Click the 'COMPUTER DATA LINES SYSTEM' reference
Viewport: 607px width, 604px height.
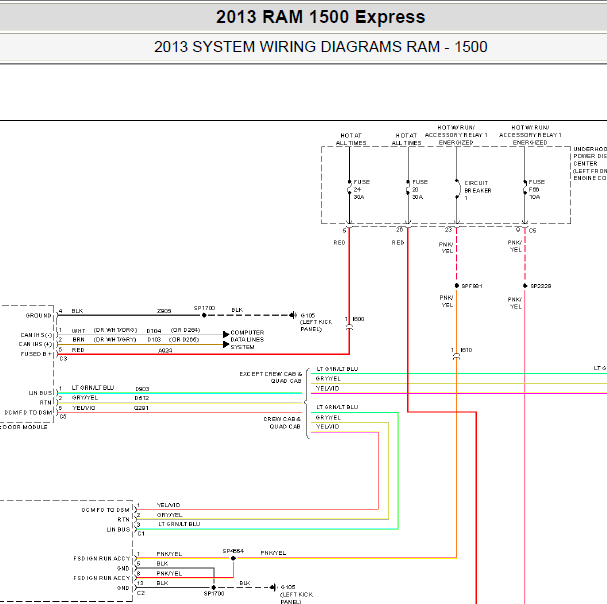pos(247,340)
